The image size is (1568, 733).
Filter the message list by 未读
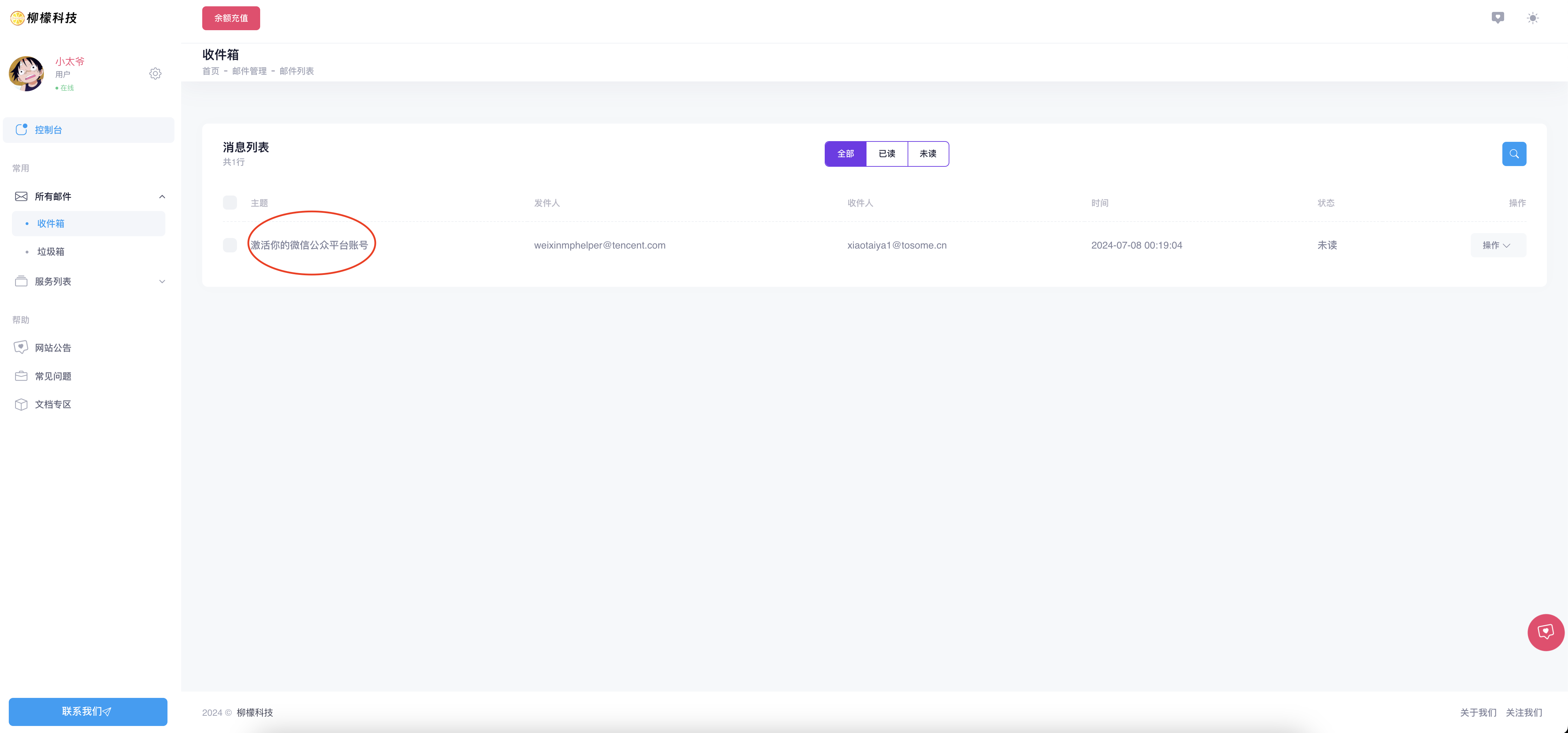(928, 154)
